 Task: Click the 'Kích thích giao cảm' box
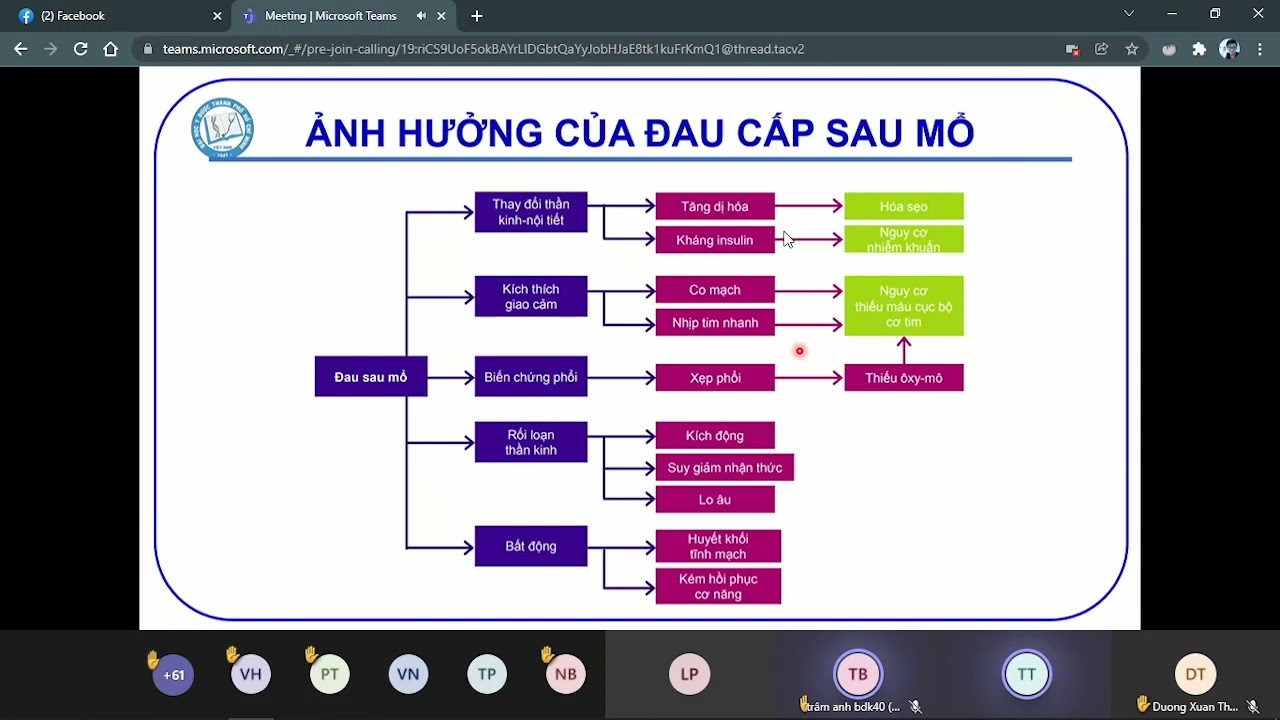tap(531, 297)
